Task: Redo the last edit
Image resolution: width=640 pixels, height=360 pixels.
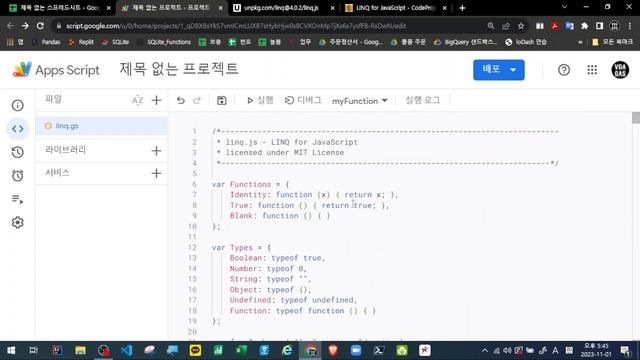Action: click(x=197, y=100)
